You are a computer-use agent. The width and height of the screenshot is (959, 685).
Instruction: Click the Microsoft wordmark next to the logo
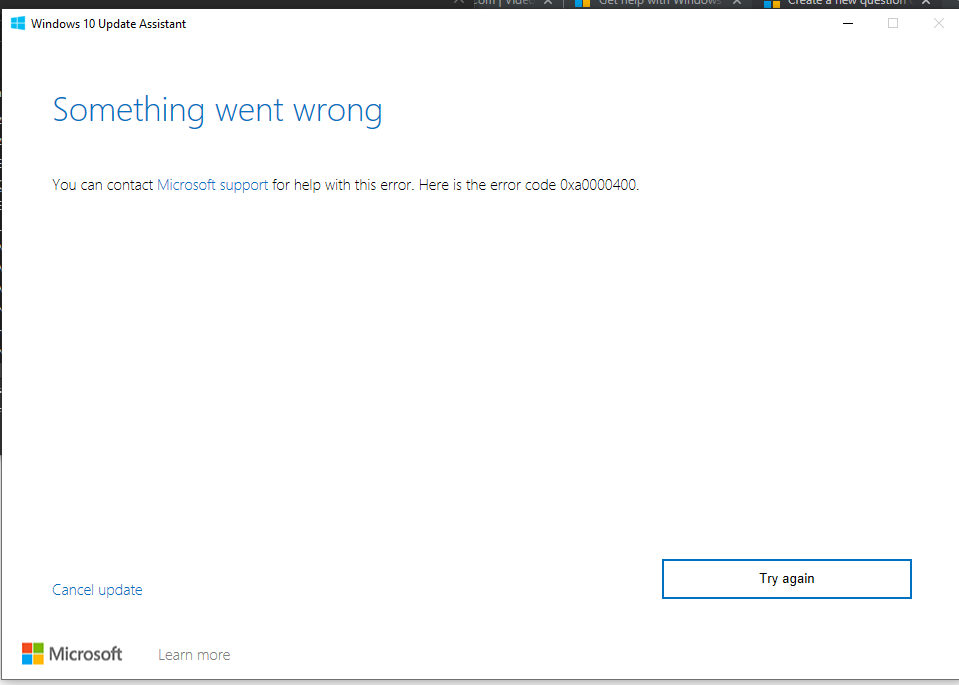click(x=86, y=653)
